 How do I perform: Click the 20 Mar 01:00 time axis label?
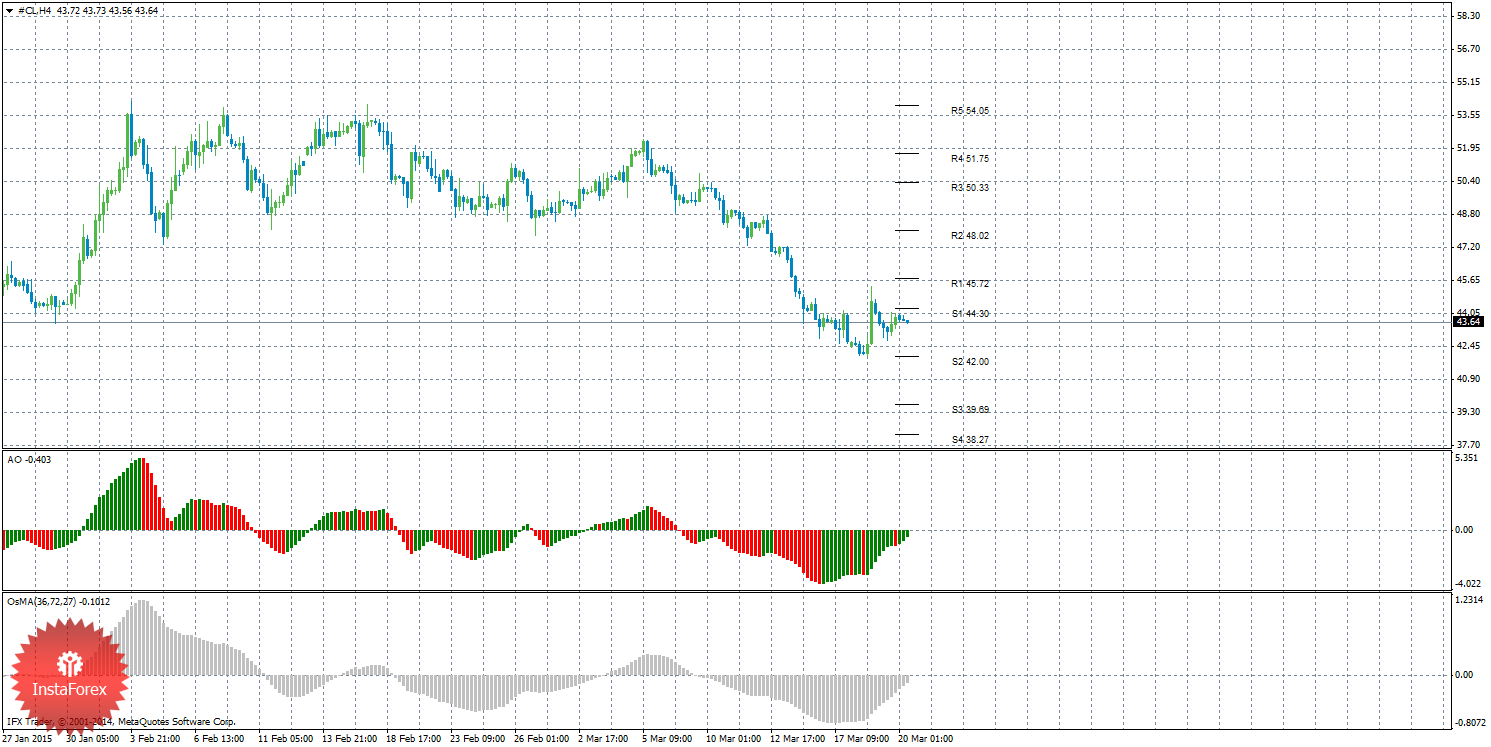click(x=925, y=739)
